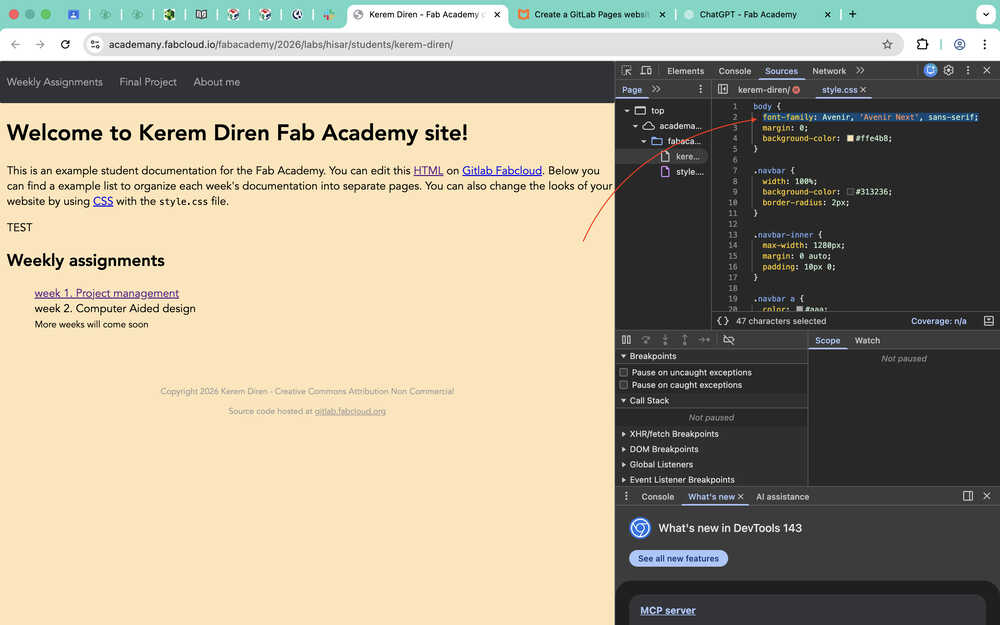The height and width of the screenshot is (625, 1000).
Task: Close the What's new drawer tab
Action: click(740, 497)
